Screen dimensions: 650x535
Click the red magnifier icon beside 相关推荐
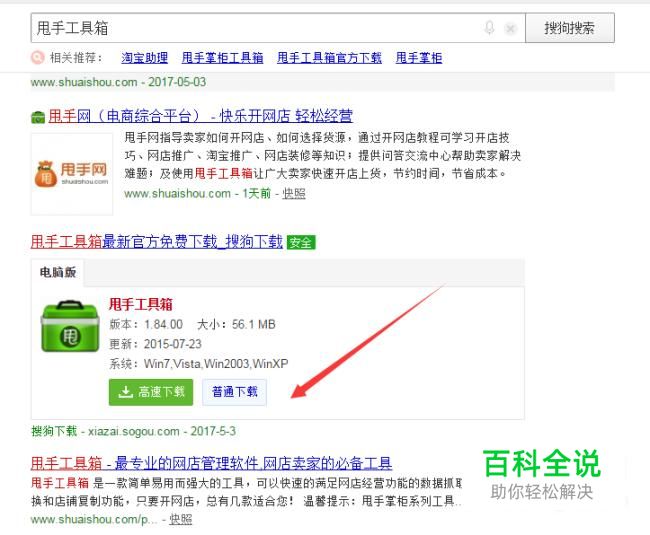37,57
